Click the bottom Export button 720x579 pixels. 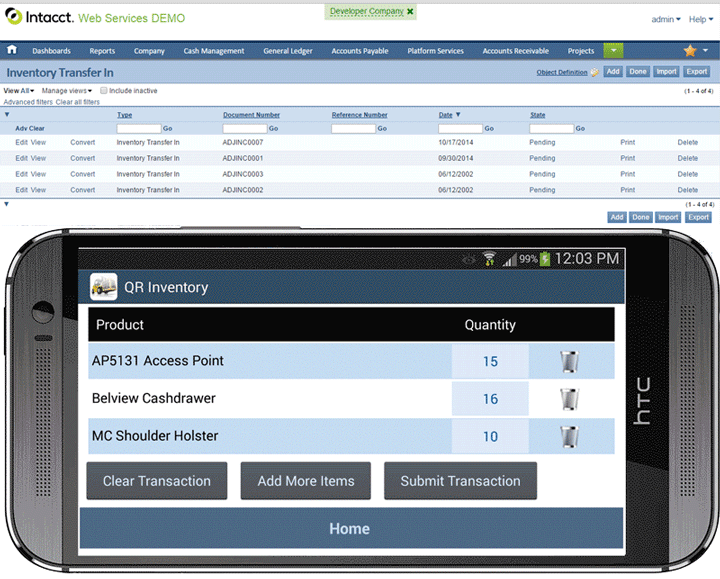click(698, 217)
